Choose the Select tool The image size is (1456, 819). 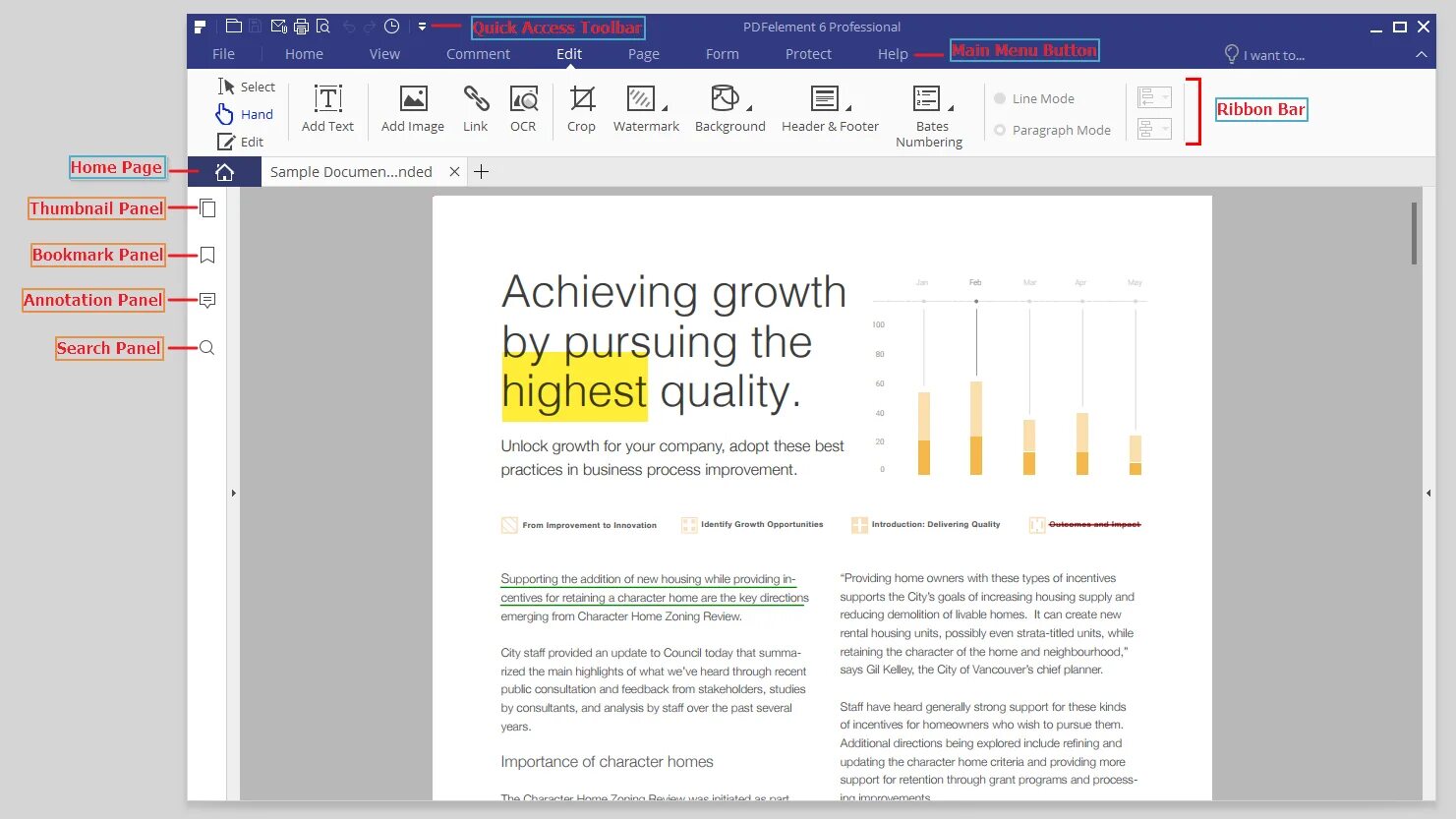click(x=247, y=87)
